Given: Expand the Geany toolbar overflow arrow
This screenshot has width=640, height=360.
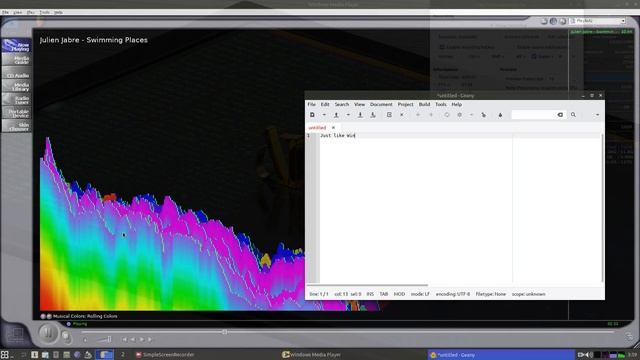Looking at the screenshot, I should click(598, 115).
